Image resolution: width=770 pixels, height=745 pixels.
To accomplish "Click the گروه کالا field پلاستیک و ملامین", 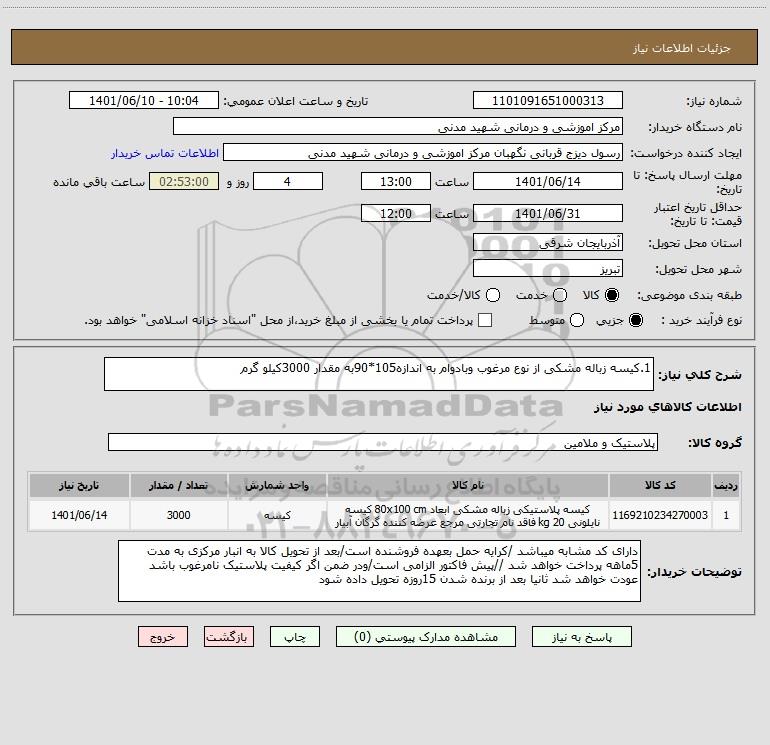I will click(x=383, y=442).
